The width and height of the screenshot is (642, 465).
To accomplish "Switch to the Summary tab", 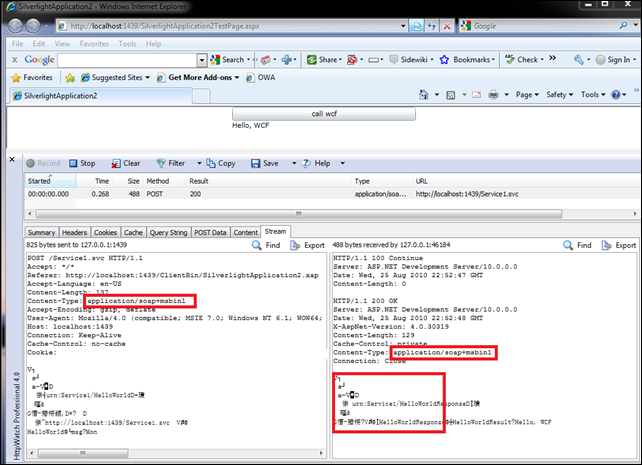I will point(41,232).
